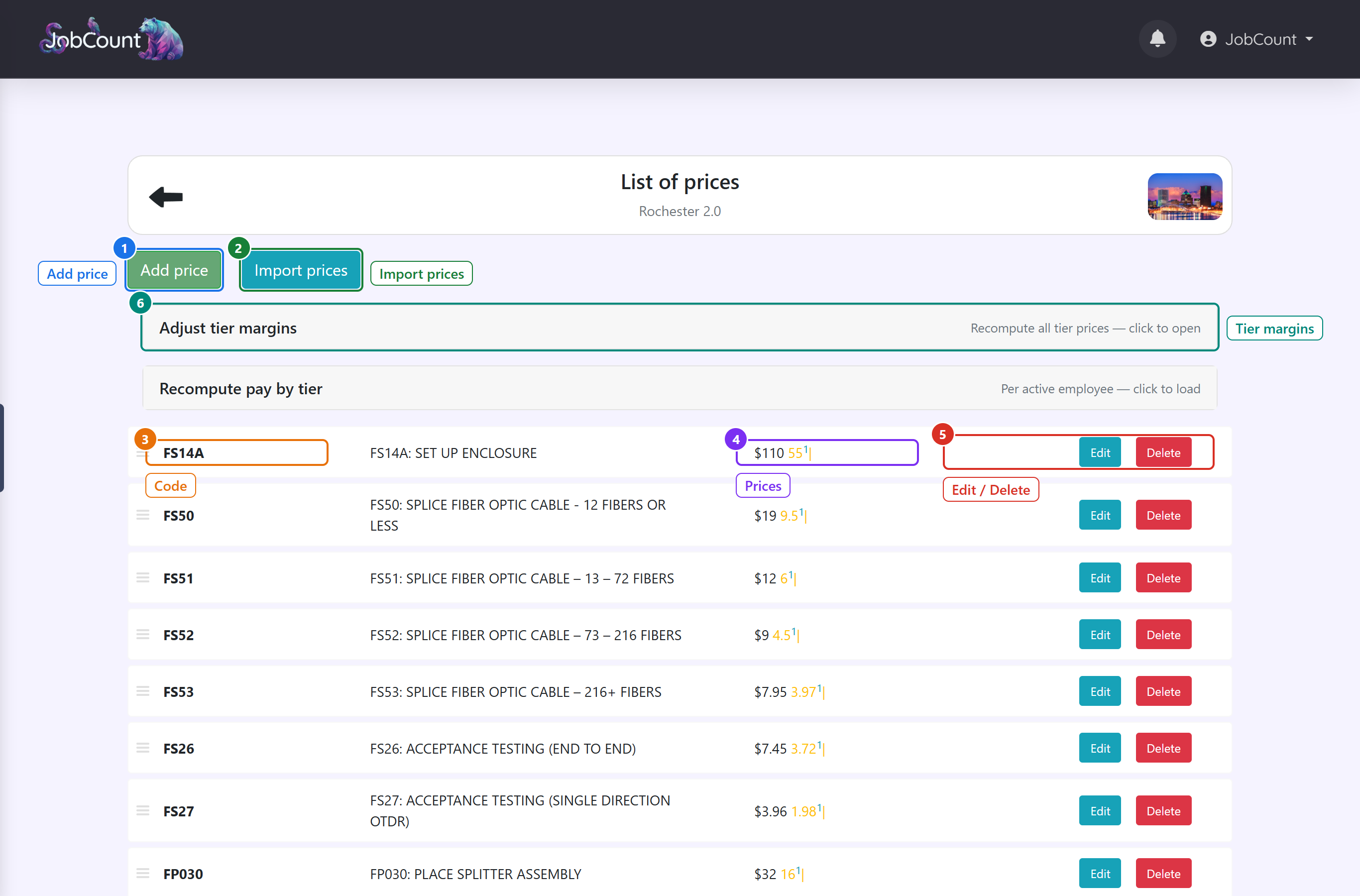Click the teal Import prices button

click(301, 270)
